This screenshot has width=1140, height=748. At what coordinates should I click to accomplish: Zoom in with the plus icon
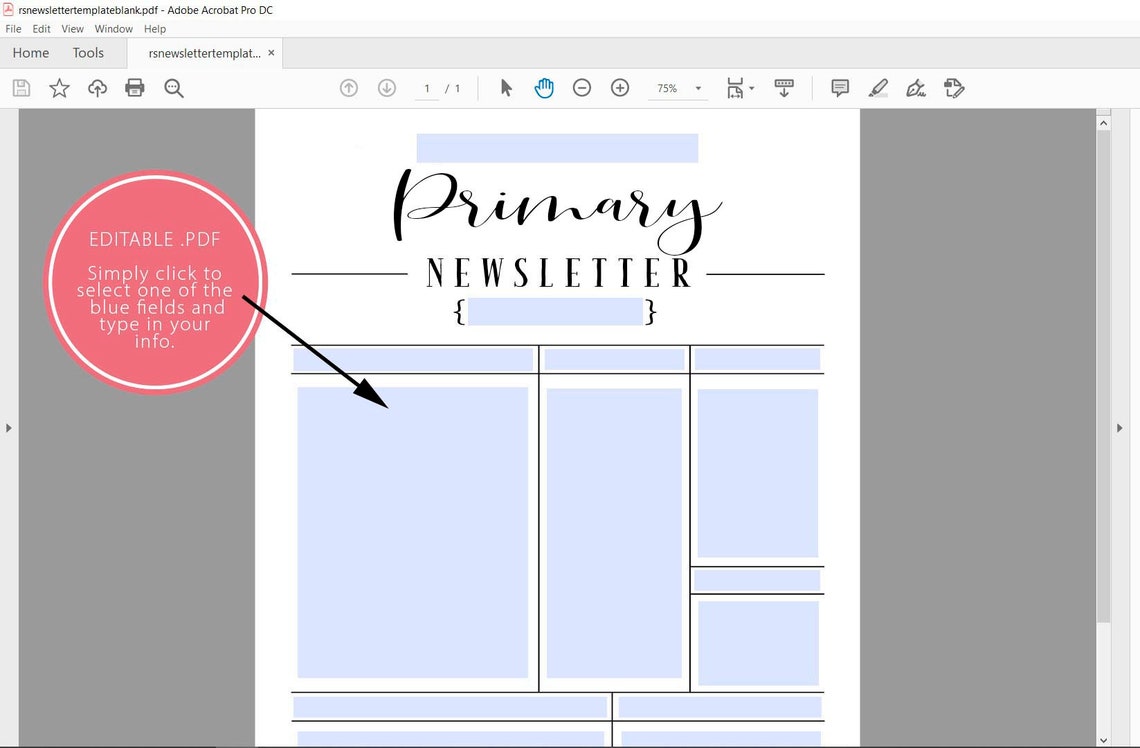(620, 88)
